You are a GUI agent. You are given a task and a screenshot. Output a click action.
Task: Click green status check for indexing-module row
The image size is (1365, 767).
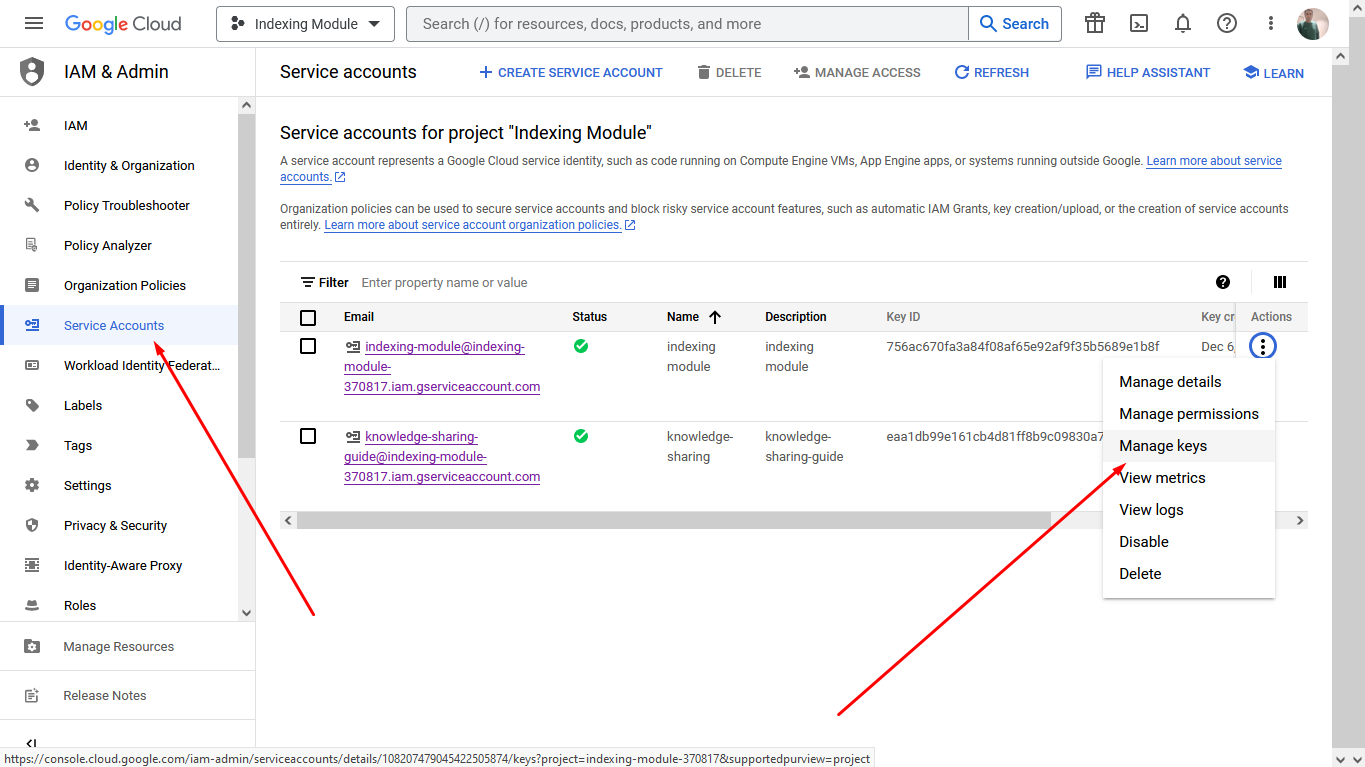point(581,346)
